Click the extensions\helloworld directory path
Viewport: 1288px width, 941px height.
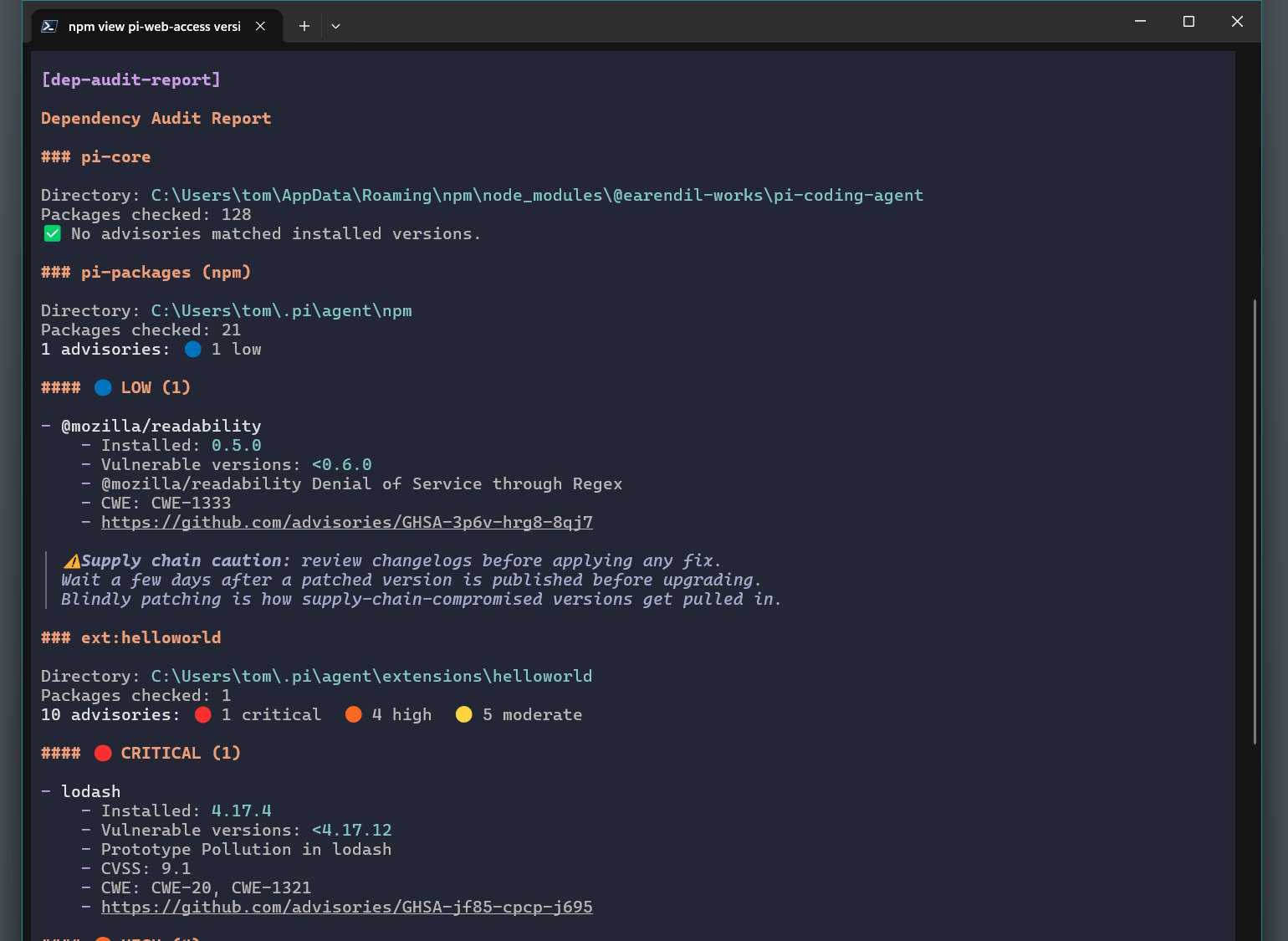[x=372, y=676]
